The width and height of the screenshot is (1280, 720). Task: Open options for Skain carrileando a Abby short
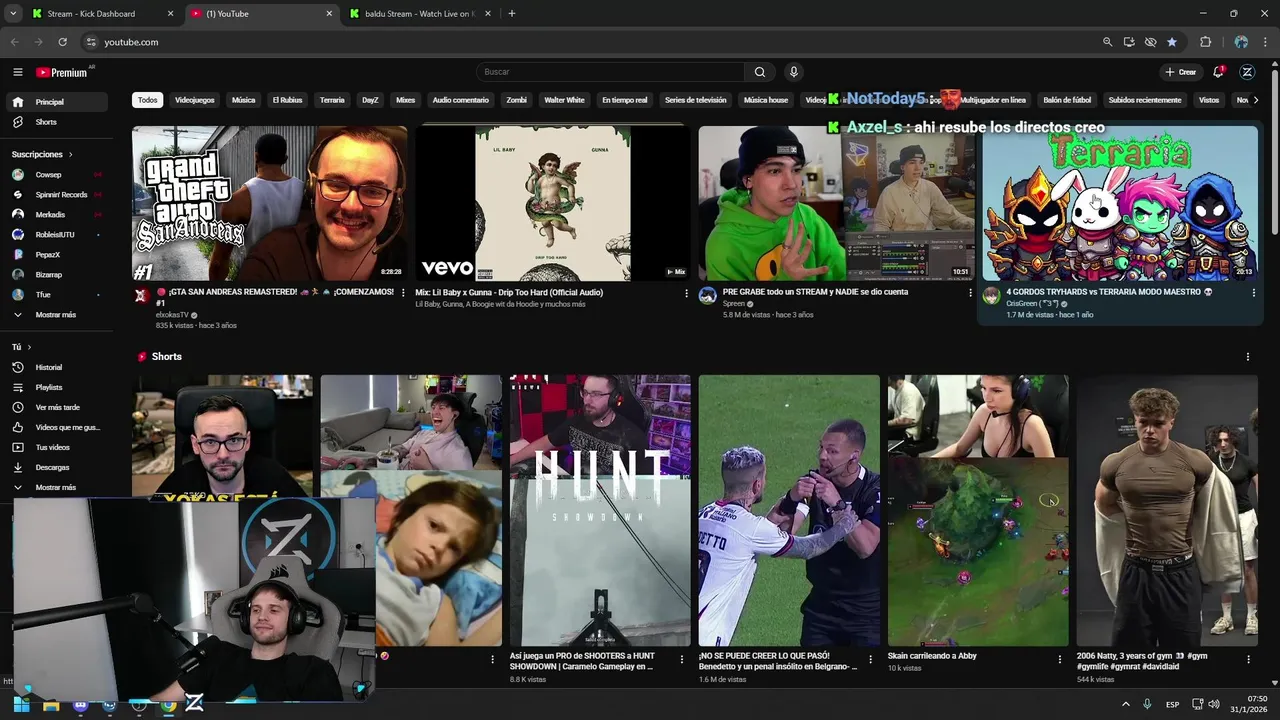pyautogui.click(x=1060, y=660)
